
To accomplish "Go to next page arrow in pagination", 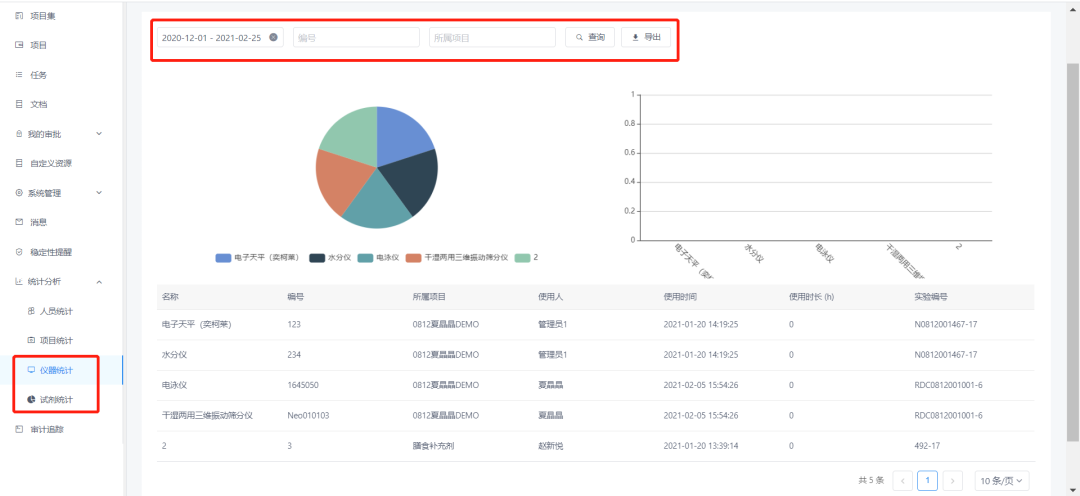I will (x=953, y=480).
